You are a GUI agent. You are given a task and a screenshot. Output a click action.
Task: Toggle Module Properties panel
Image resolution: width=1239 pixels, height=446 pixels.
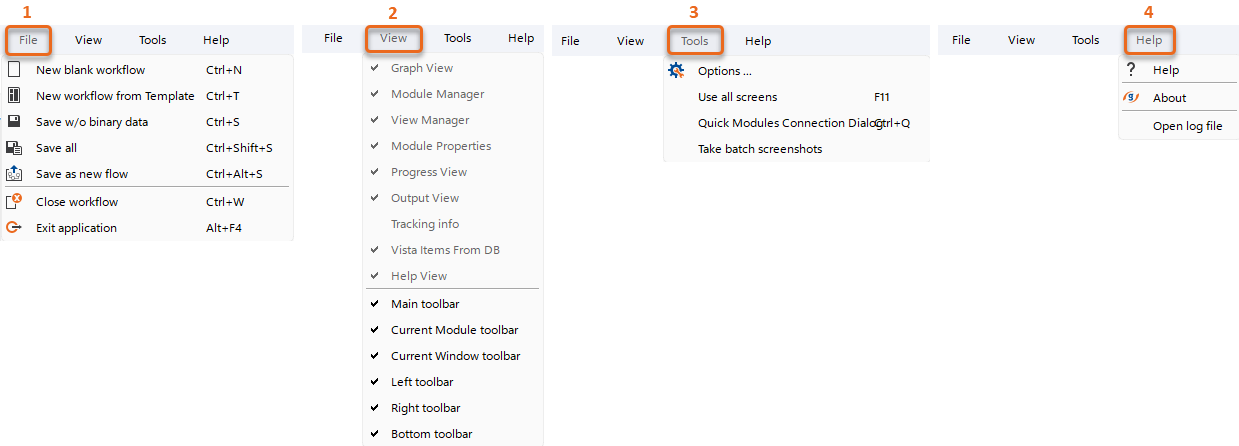(x=453, y=146)
